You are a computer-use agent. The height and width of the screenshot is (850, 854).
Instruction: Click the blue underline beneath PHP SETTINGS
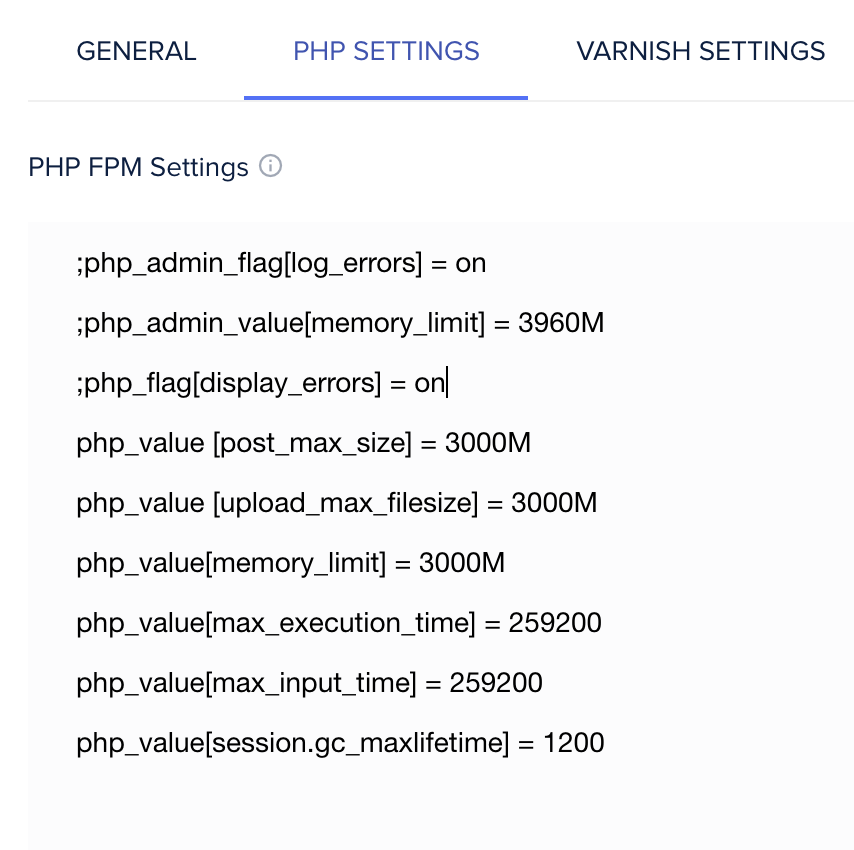click(x=385, y=97)
